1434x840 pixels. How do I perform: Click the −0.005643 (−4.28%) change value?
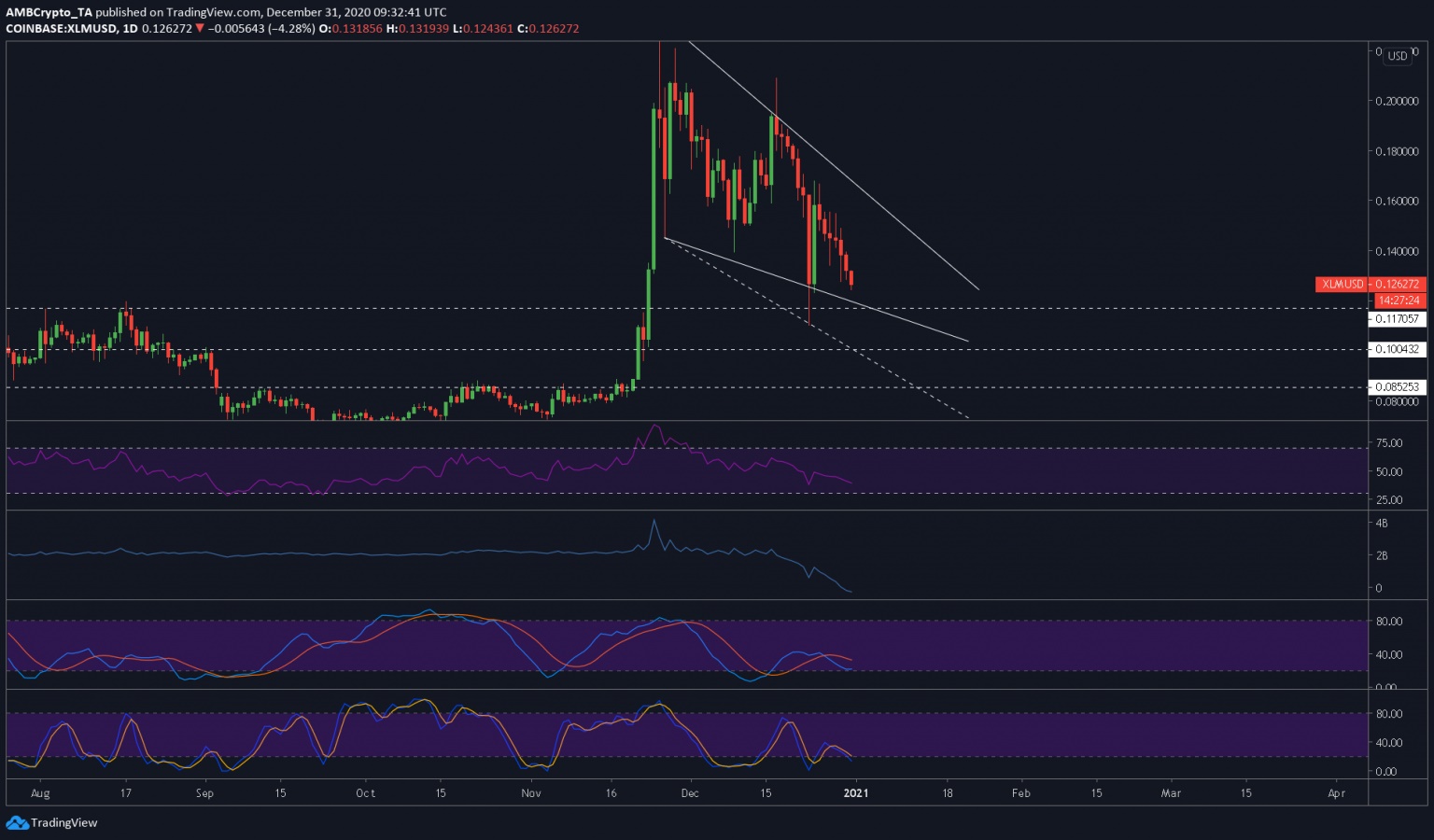click(261, 29)
